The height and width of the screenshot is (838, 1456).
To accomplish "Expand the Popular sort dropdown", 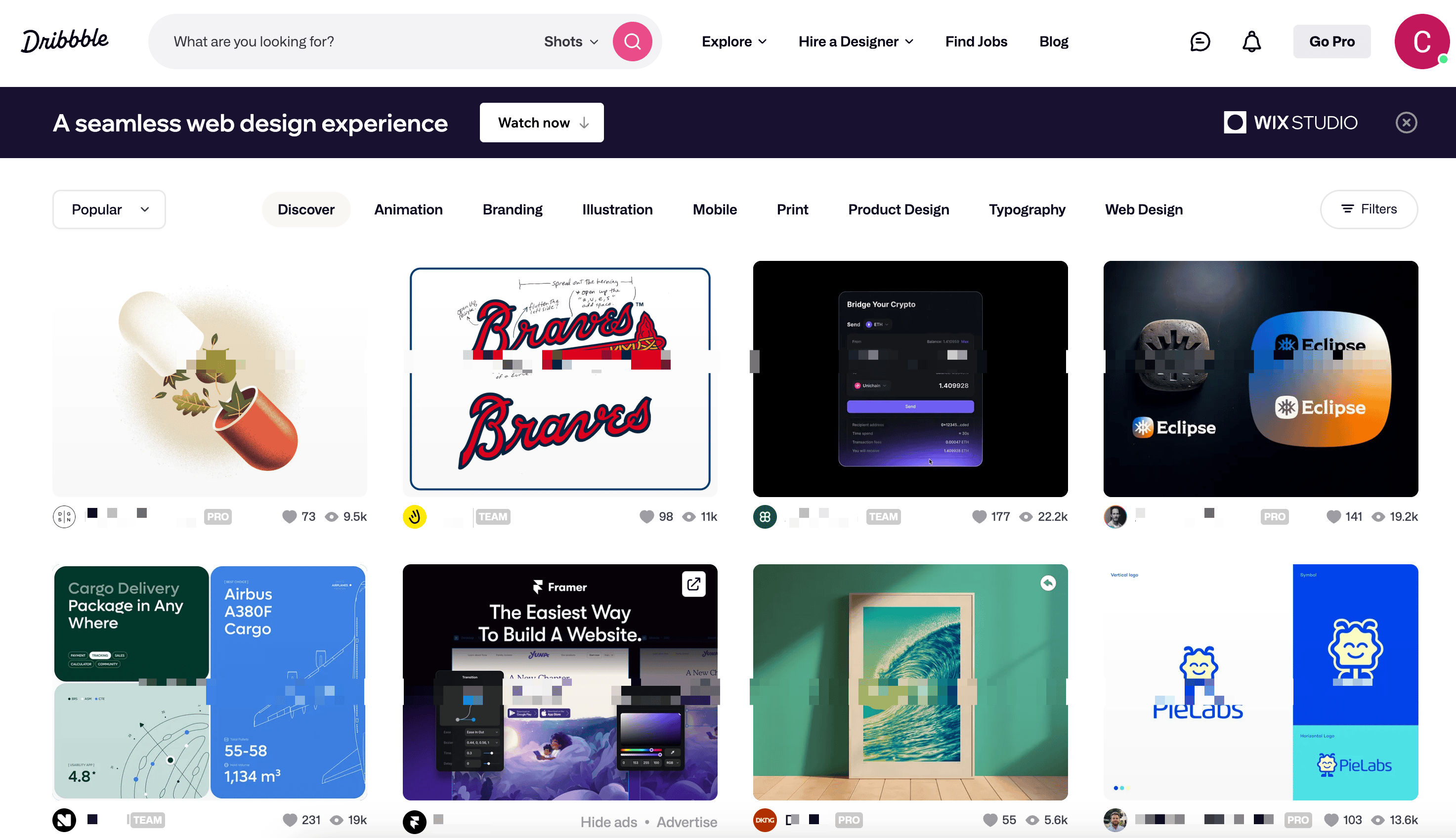I will point(109,209).
